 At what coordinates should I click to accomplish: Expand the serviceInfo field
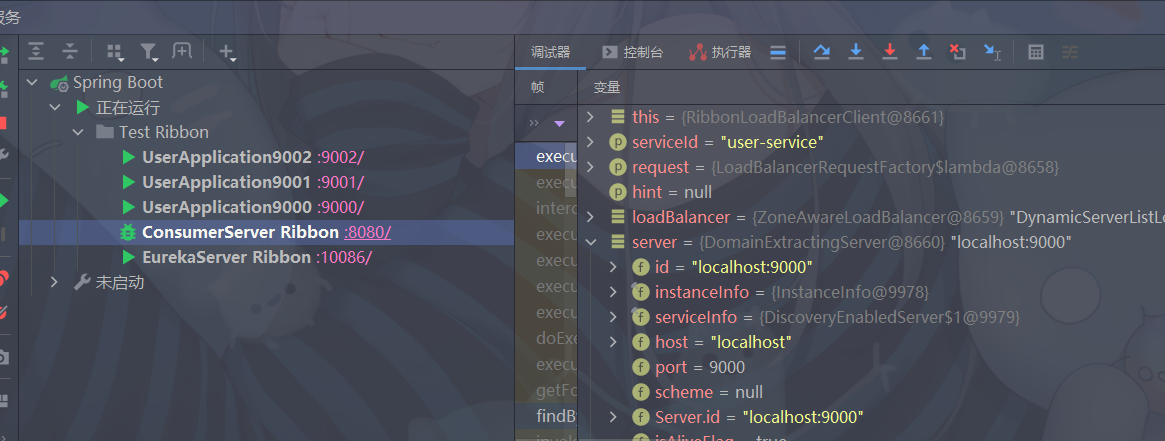tap(613, 317)
